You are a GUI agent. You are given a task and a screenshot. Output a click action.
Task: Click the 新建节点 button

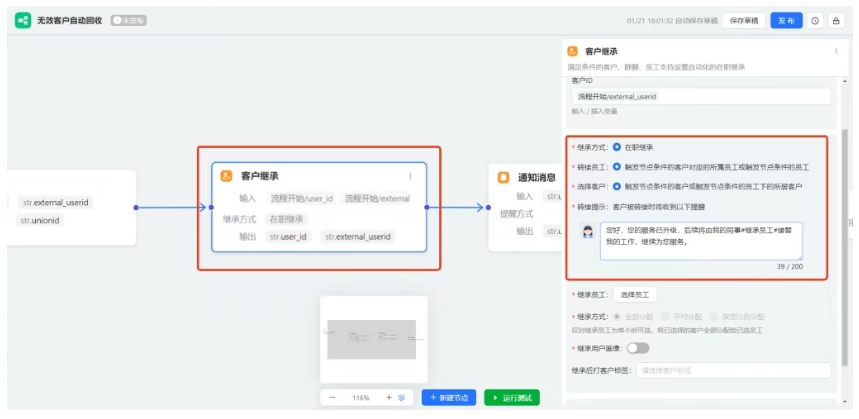pyautogui.click(x=449, y=398)
